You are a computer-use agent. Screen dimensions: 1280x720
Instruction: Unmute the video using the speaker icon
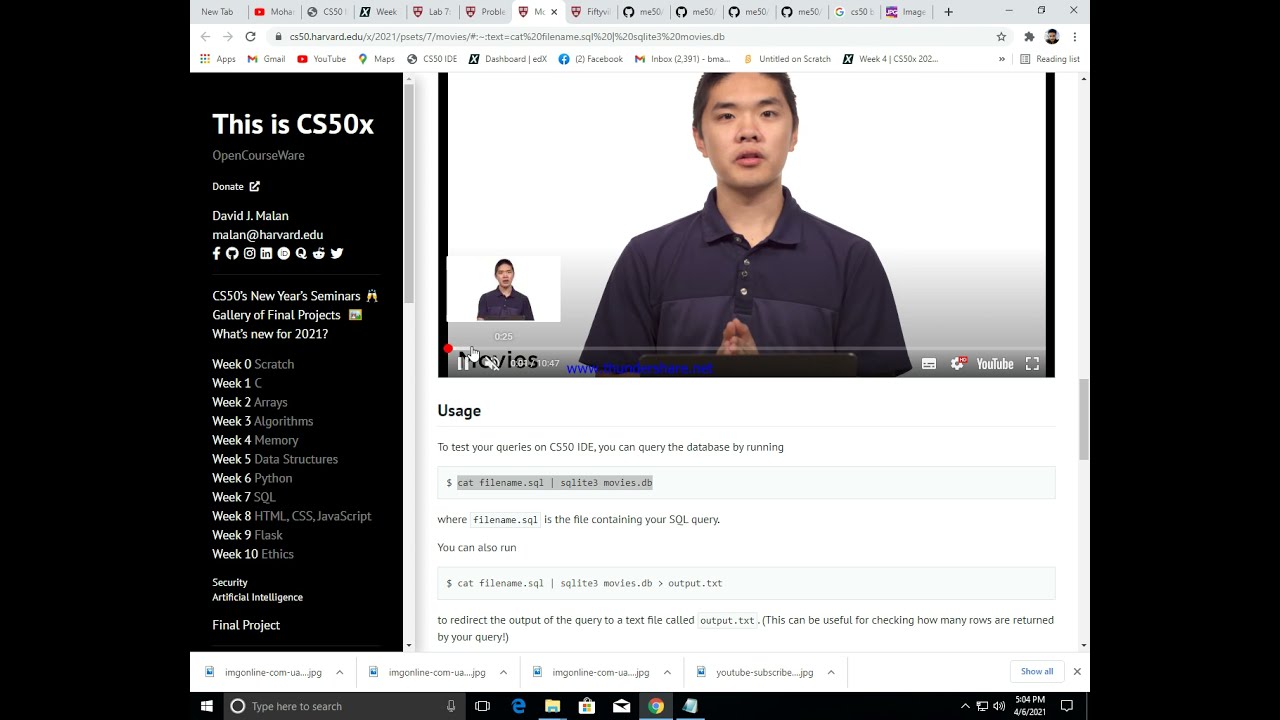(492, 364)
